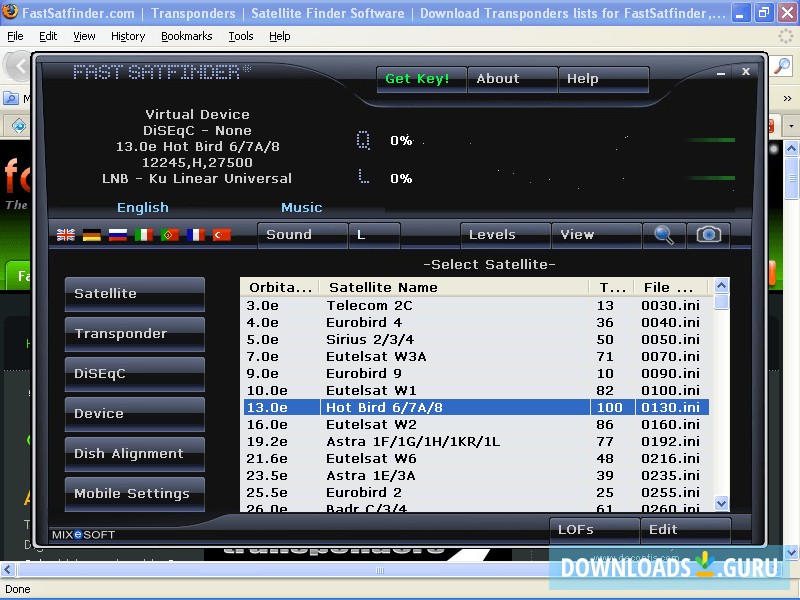Click satellite list scroll up arrow
Screen dimensions: 800x600
[x=721, y=286]
